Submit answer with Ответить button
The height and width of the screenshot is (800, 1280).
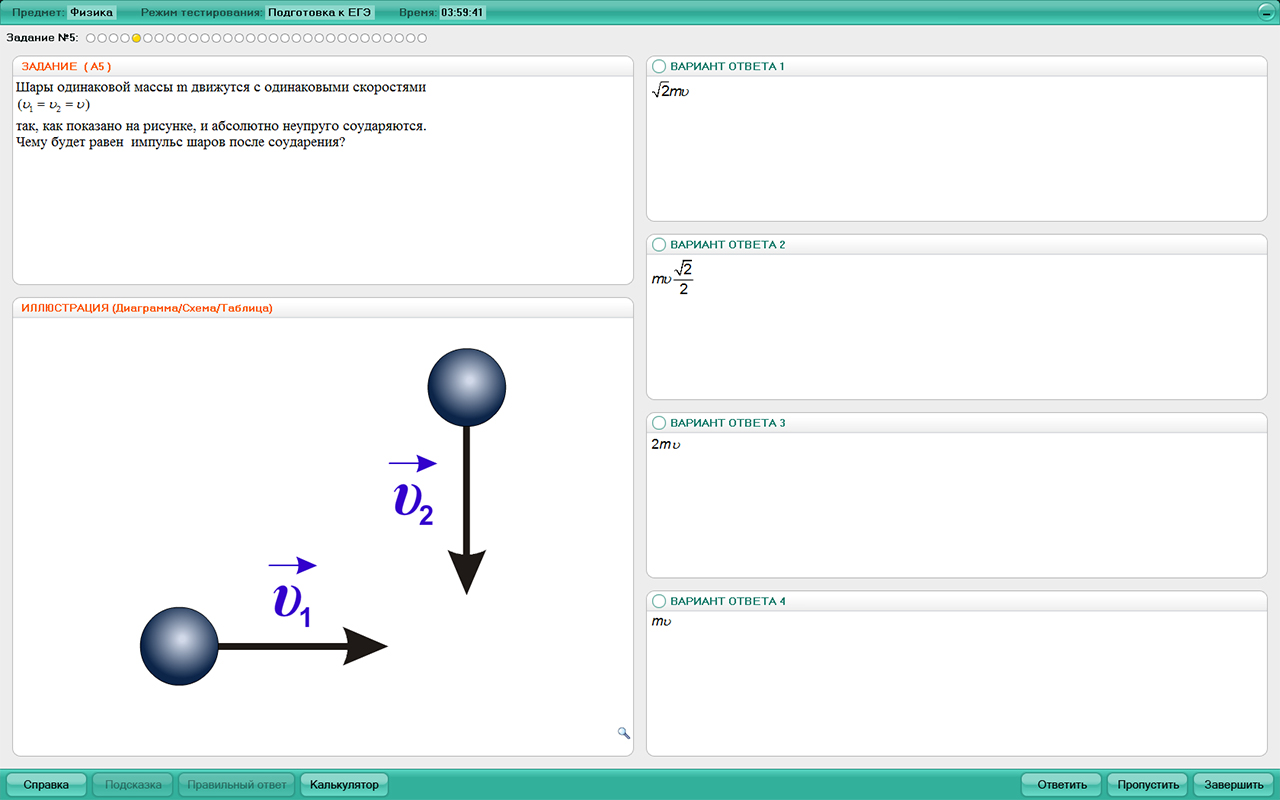[1061, 785]
